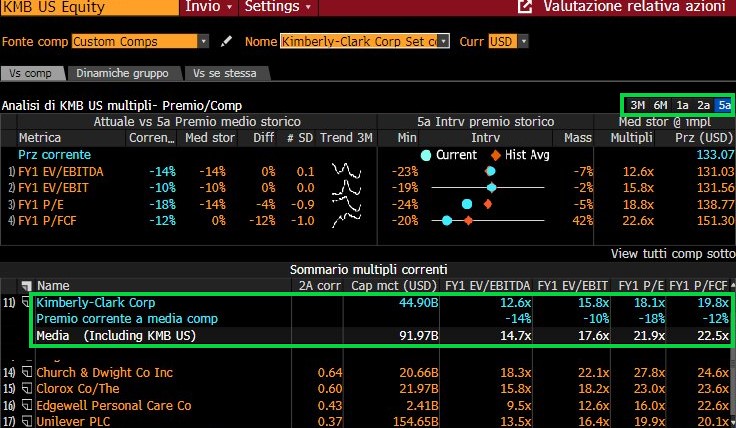Screen dimensions: 736x428
Task: Open the Settings menu
Action: [x=277, y=7]
